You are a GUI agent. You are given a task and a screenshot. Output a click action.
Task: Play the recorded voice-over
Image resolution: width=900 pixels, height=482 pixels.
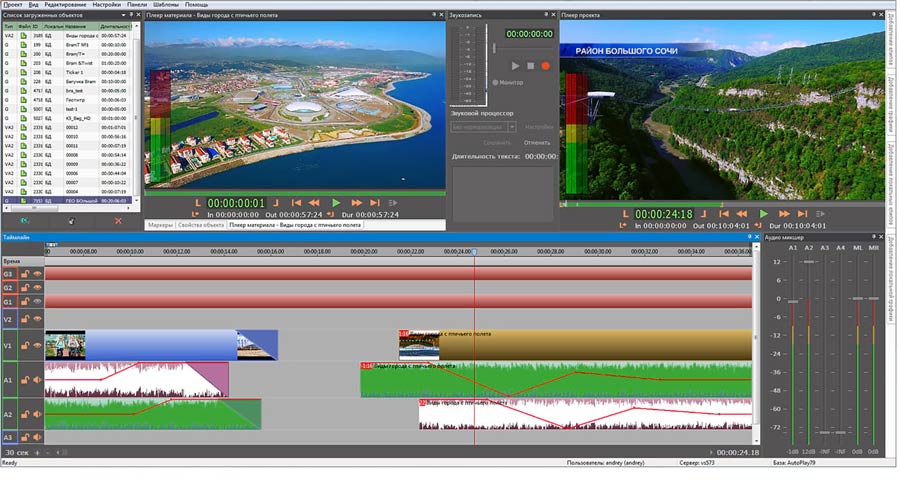pos(515,66)
